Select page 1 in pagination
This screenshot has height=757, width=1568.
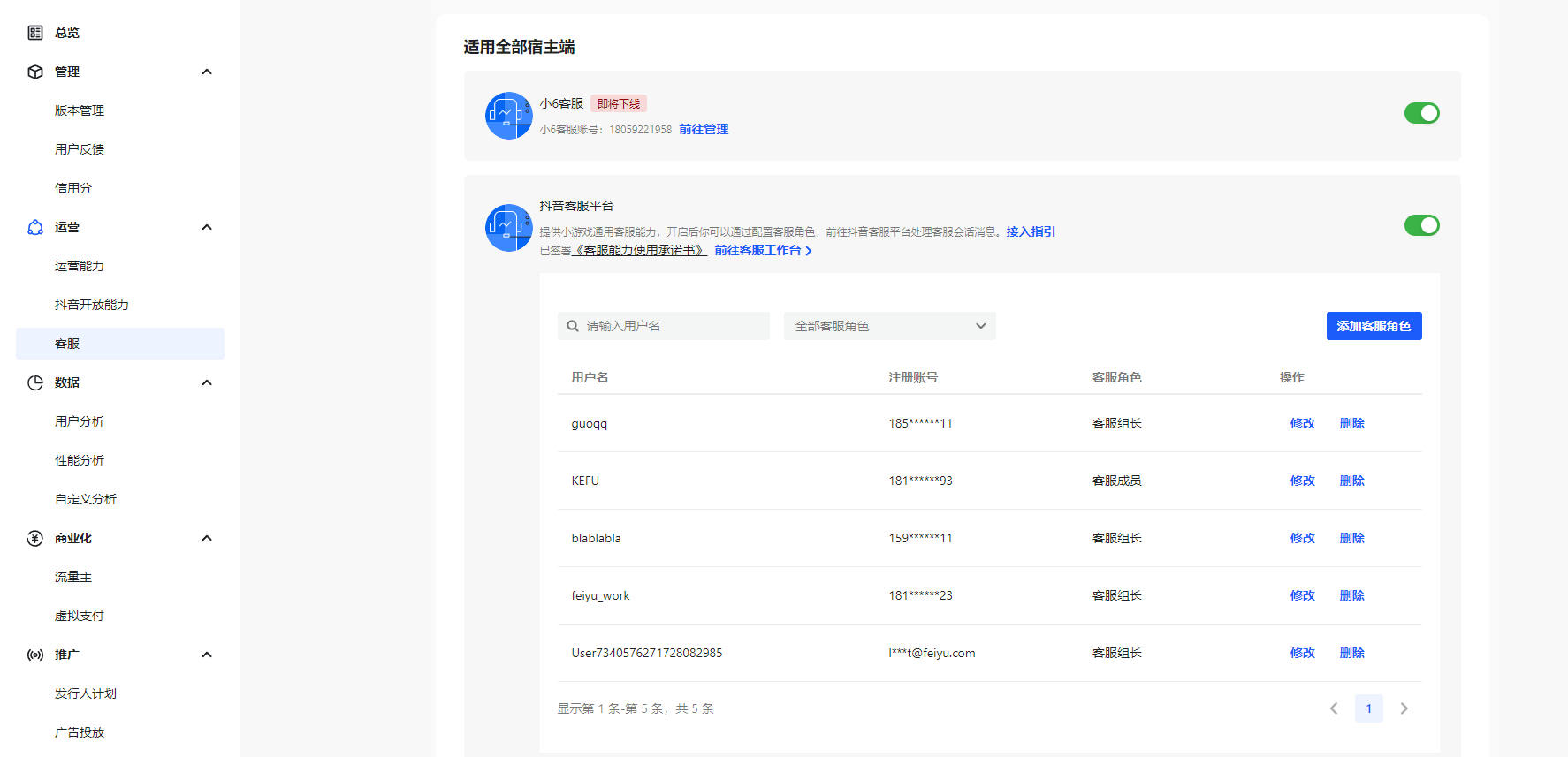coord(1369,708)
